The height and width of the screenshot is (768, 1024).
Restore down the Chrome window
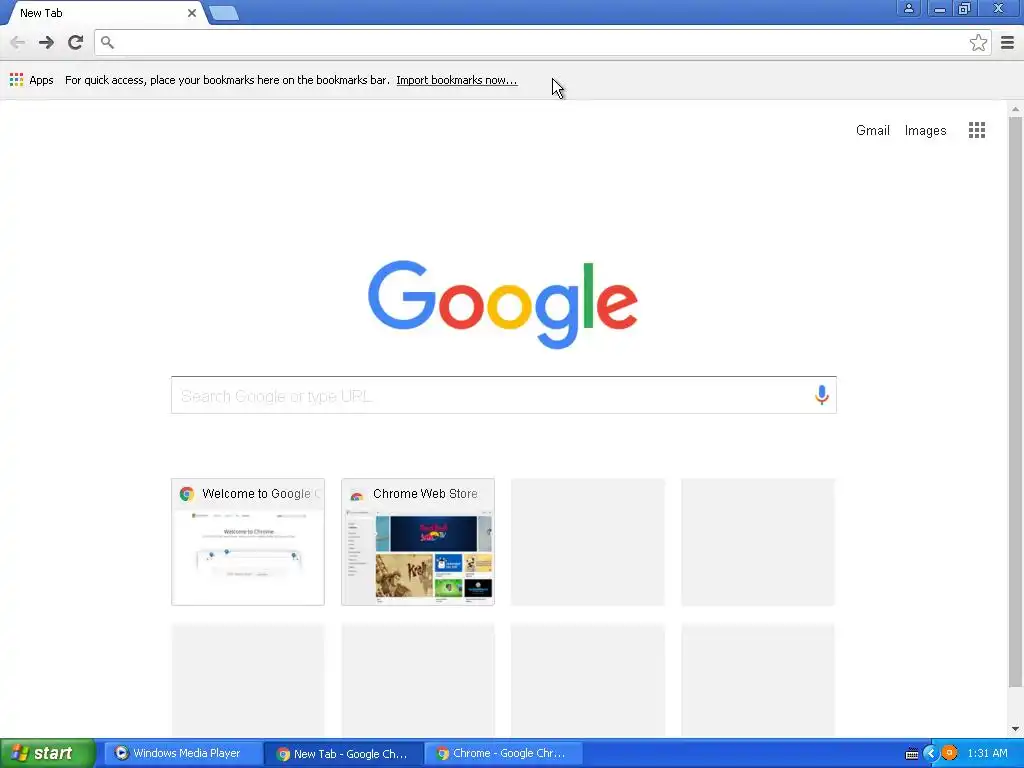click(964, 8)
